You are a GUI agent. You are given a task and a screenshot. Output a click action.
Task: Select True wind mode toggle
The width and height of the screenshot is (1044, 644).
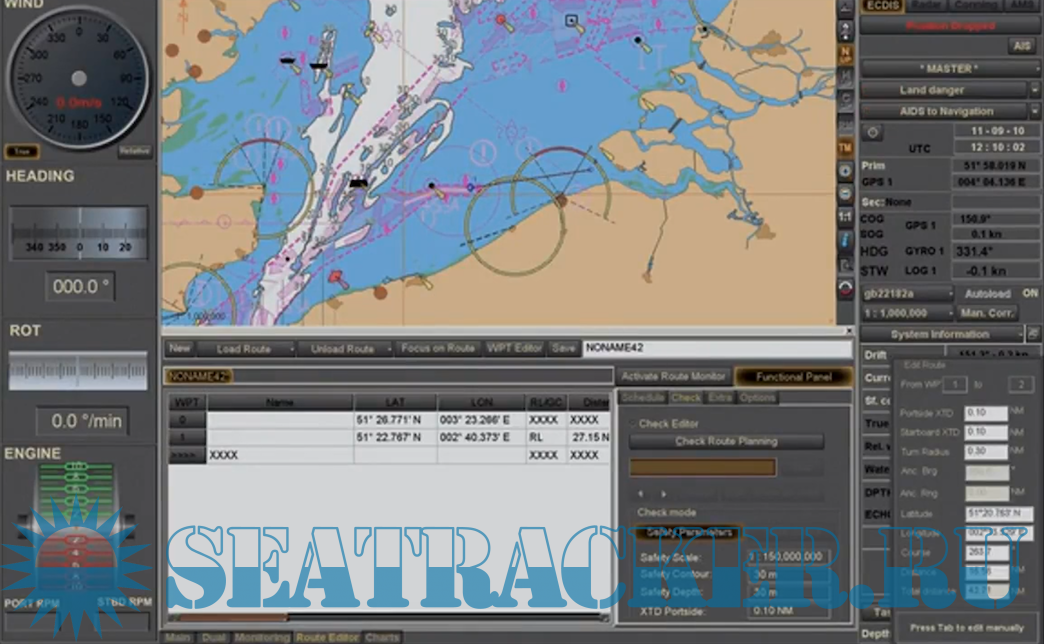click(x=21, y=152)
